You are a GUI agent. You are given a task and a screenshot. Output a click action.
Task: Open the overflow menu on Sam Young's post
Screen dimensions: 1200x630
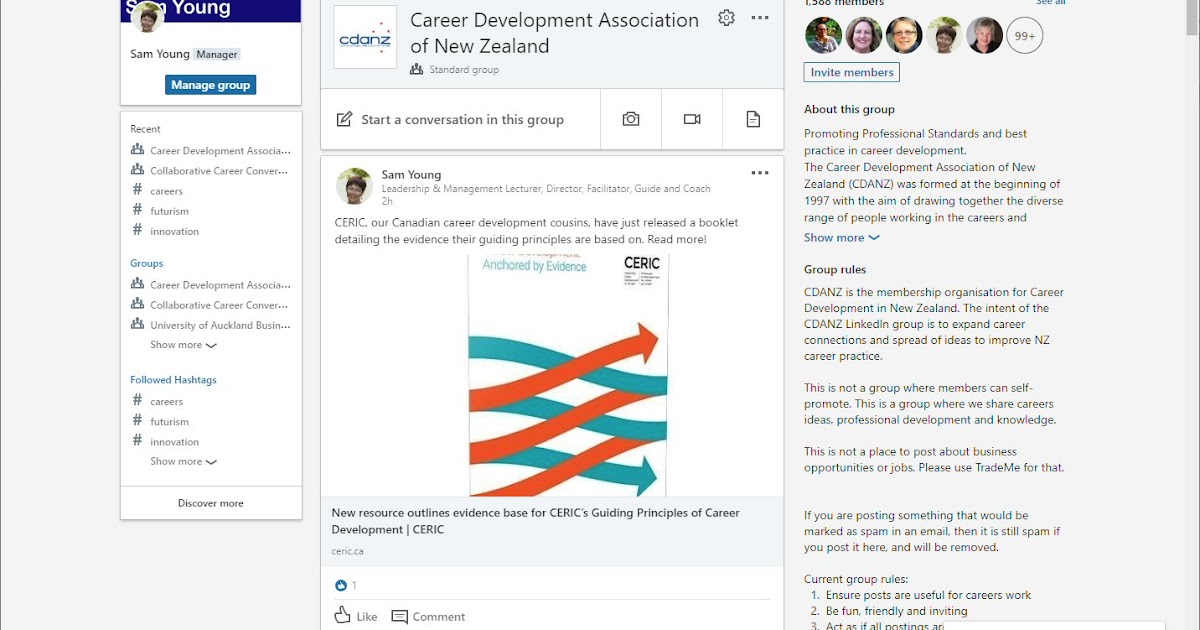click(760, 172)
